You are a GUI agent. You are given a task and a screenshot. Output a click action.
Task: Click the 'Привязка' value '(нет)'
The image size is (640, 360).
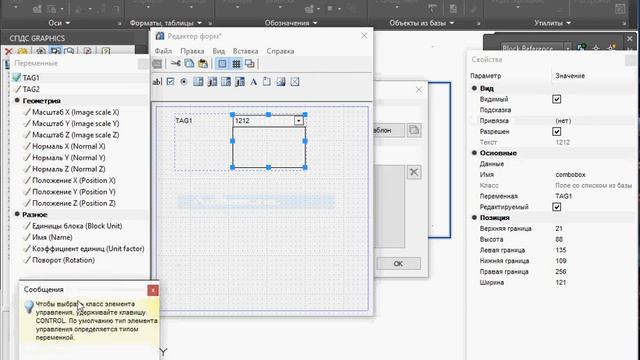pyautogui.click(x=563, y=121)
